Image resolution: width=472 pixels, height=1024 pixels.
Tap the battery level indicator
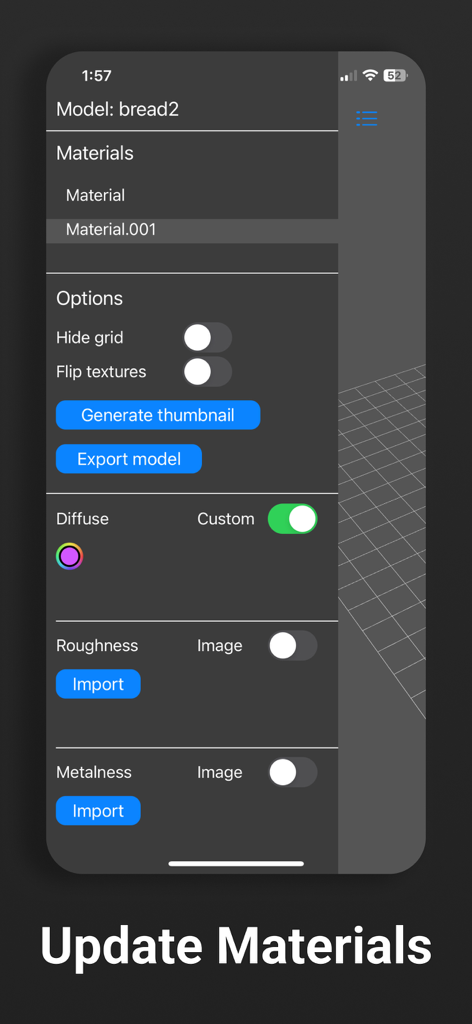[395, 75]
